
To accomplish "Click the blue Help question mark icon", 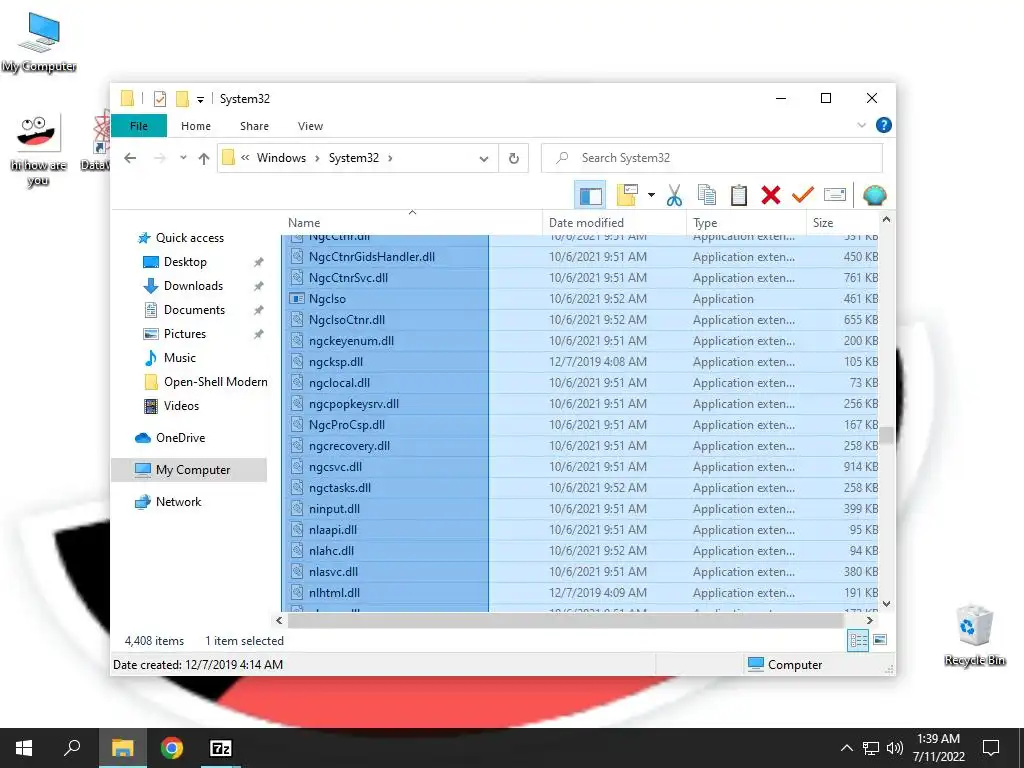I will (884, 125).
